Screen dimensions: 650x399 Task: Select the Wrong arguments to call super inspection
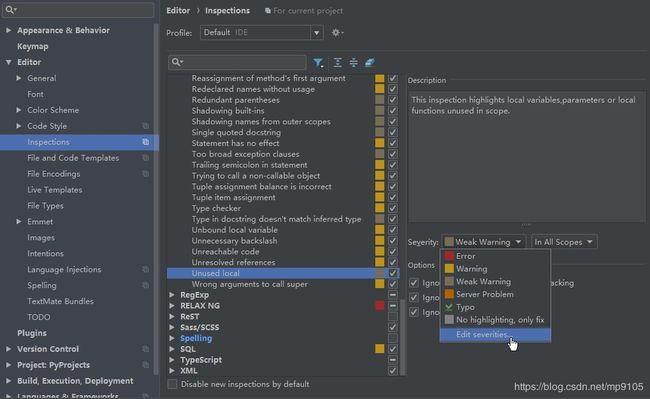coord(250,284)
